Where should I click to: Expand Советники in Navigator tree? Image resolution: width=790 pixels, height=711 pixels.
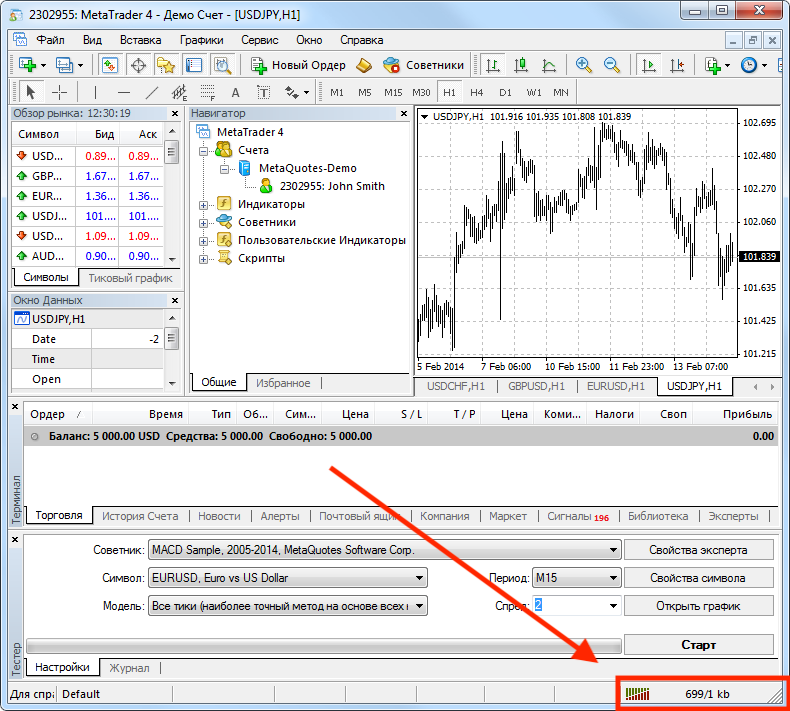pyautogui.click(x=204, y=223)
